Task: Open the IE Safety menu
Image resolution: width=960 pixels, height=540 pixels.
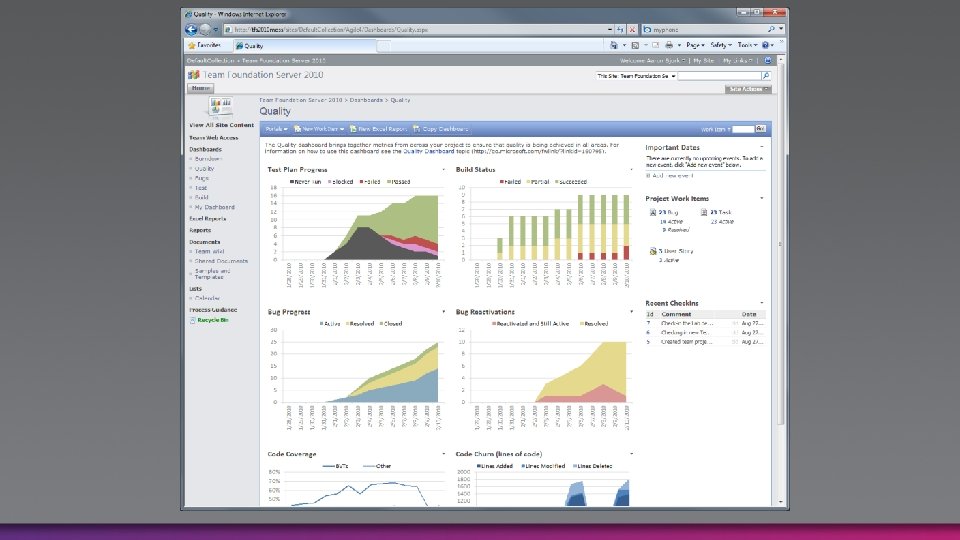Action: (x=721, y=45)
